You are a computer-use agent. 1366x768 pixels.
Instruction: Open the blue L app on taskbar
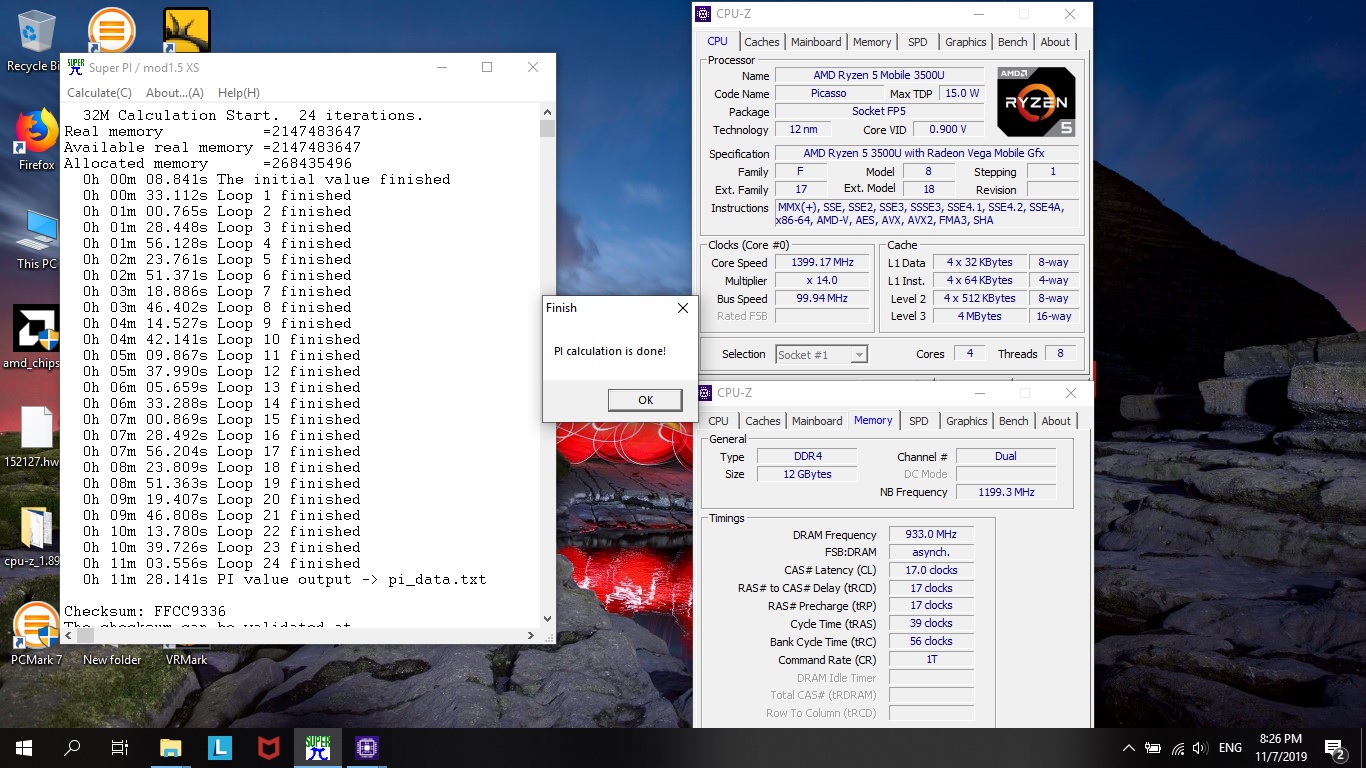[x=220, y=747]
